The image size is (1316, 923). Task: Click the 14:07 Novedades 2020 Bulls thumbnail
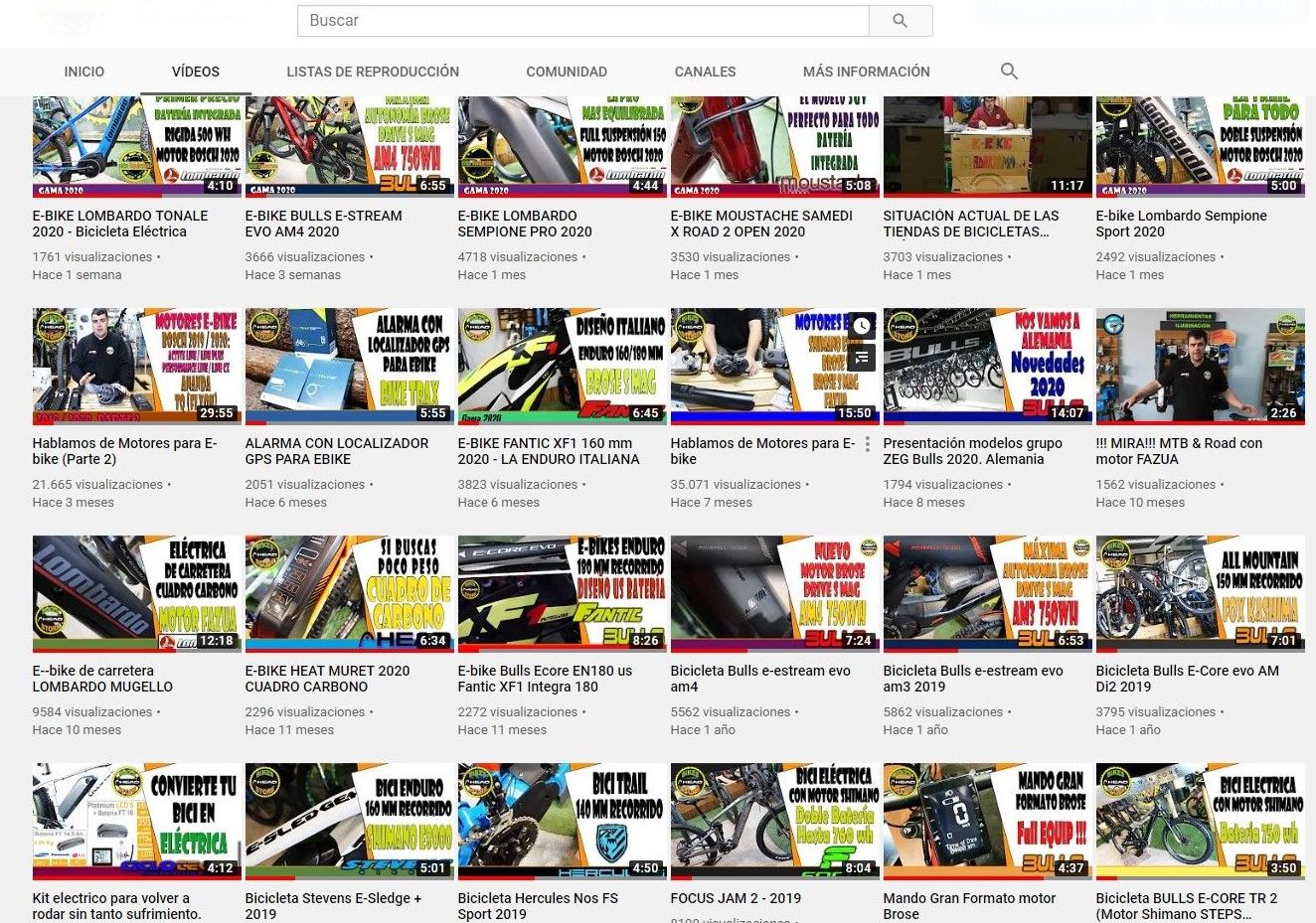988,366
